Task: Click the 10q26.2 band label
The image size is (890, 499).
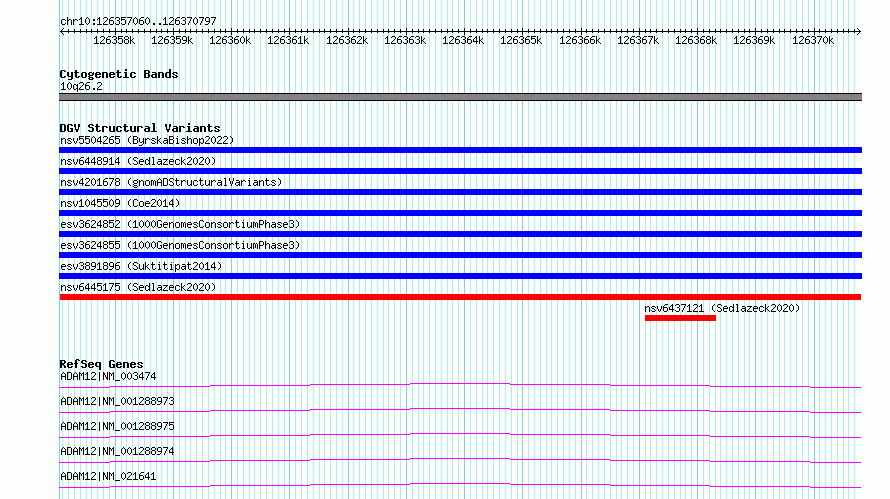Action: (81, 86)
